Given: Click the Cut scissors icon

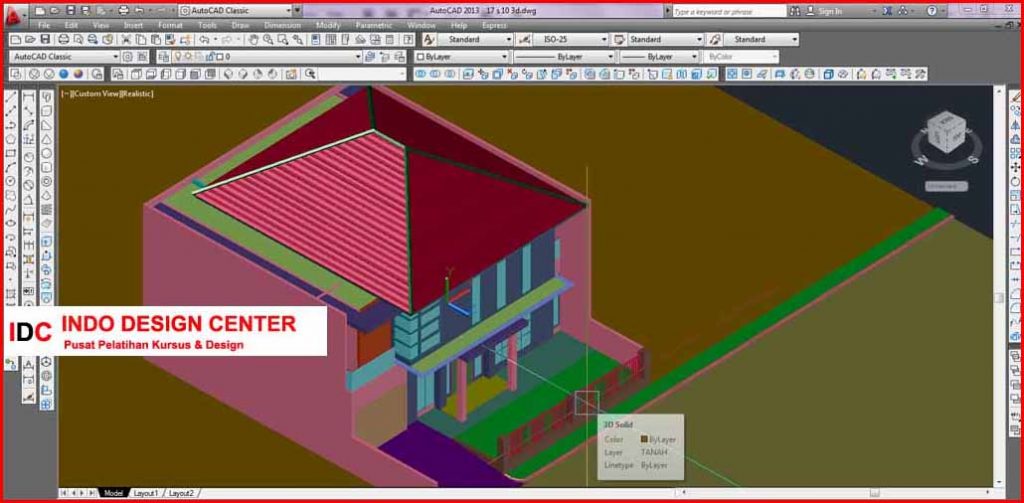Looking at the screenshot, I should pyautogui.click(x=127, y=40).
